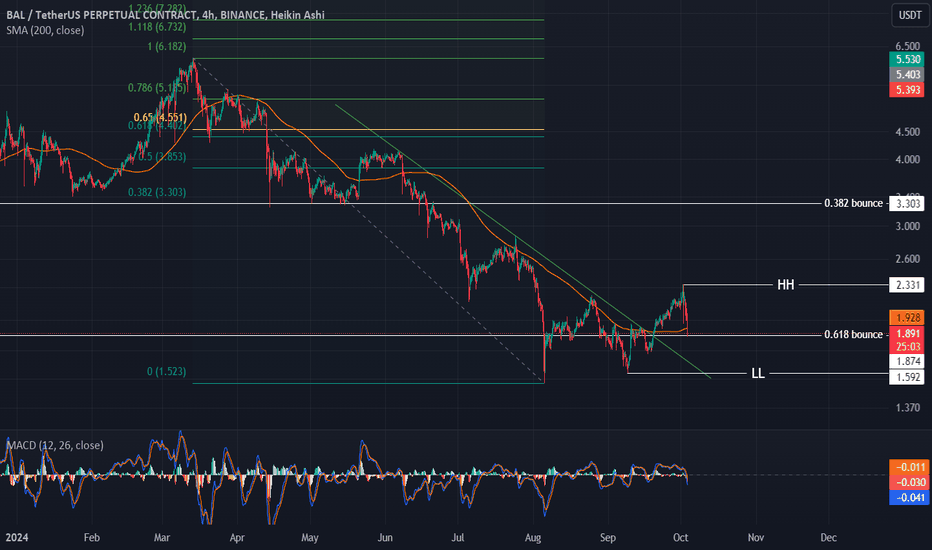Viewport: 932px width, 550px height.
Task: Click the 3.303 price axis tag
Action: [906, 203]
